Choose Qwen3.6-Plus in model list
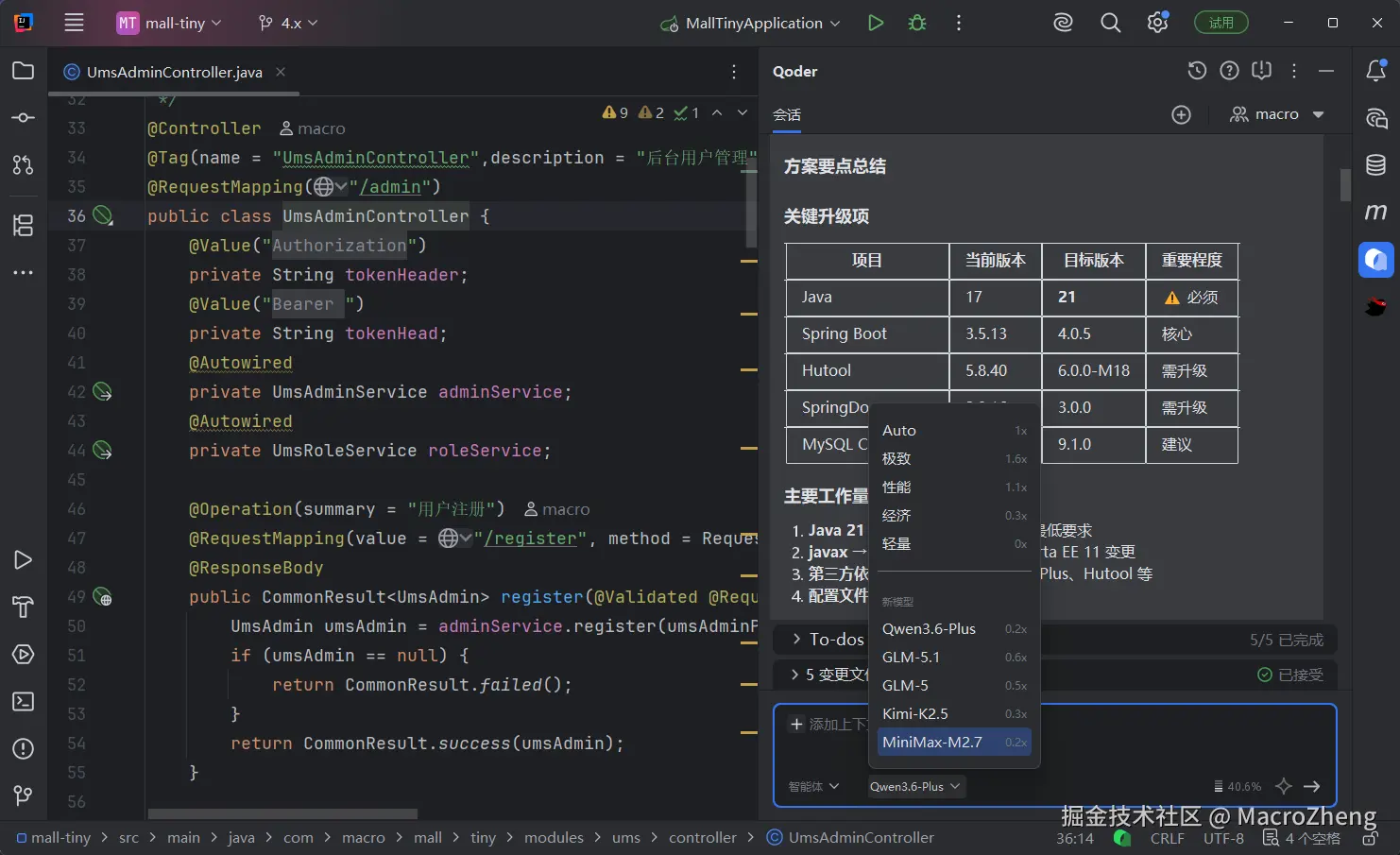Image resolution: width=1400 pixels, height=855 pixels. [954, 628]
